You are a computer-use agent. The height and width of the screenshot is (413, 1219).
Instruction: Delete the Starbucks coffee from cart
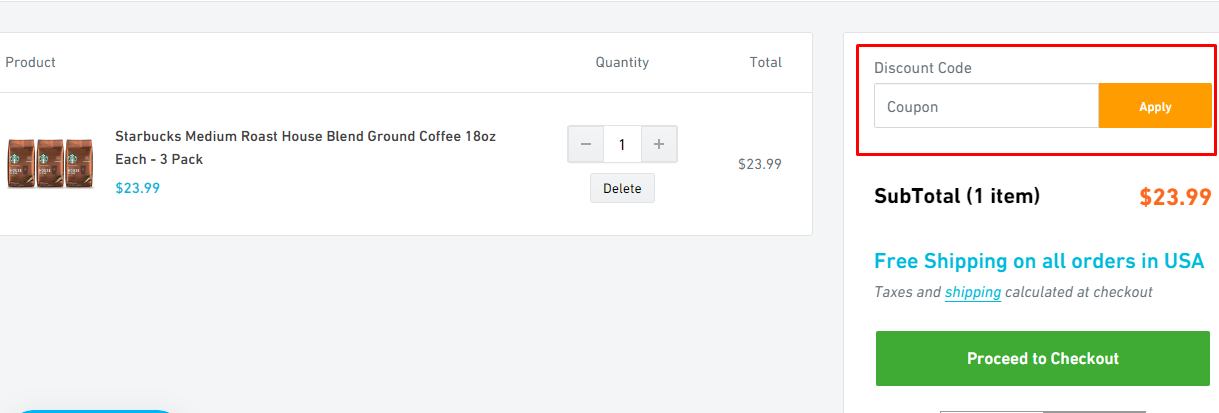pyautogui.click(x=622, y=188)
